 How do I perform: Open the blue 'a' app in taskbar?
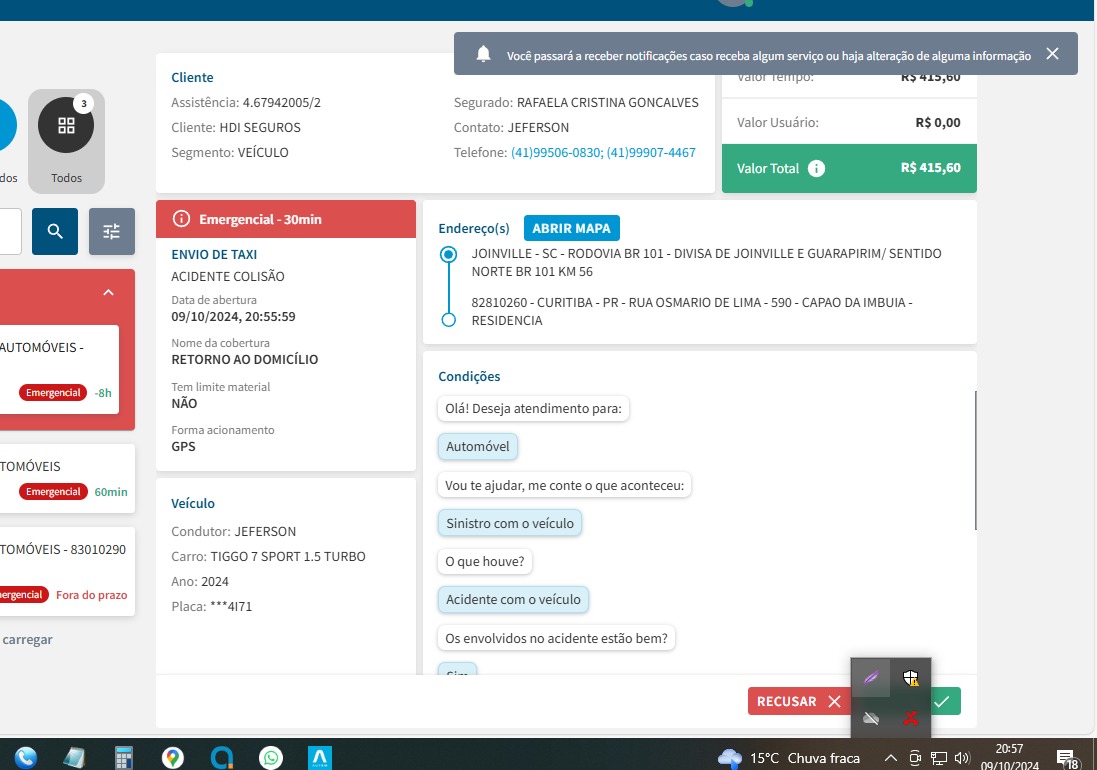pos(222,757)
